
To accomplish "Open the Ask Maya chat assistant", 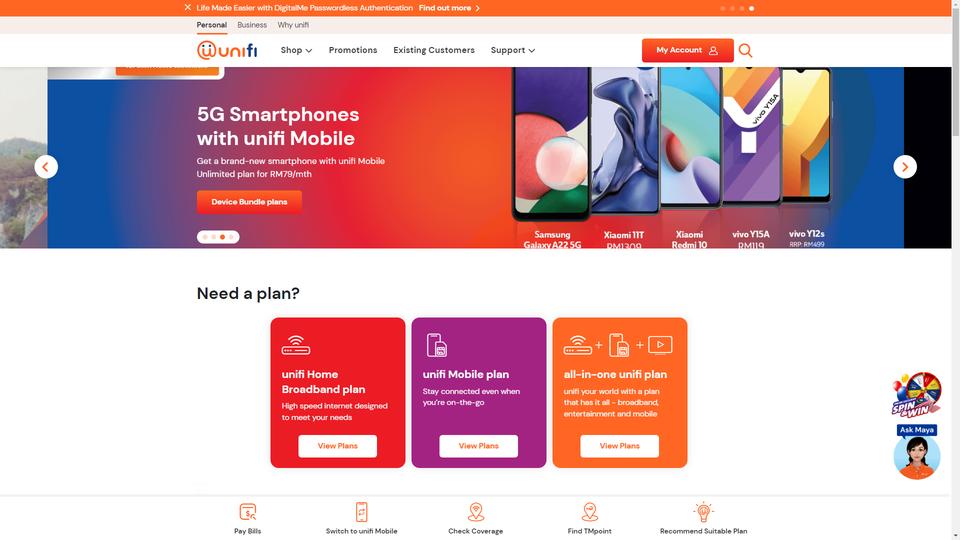I will pos(917,452).
